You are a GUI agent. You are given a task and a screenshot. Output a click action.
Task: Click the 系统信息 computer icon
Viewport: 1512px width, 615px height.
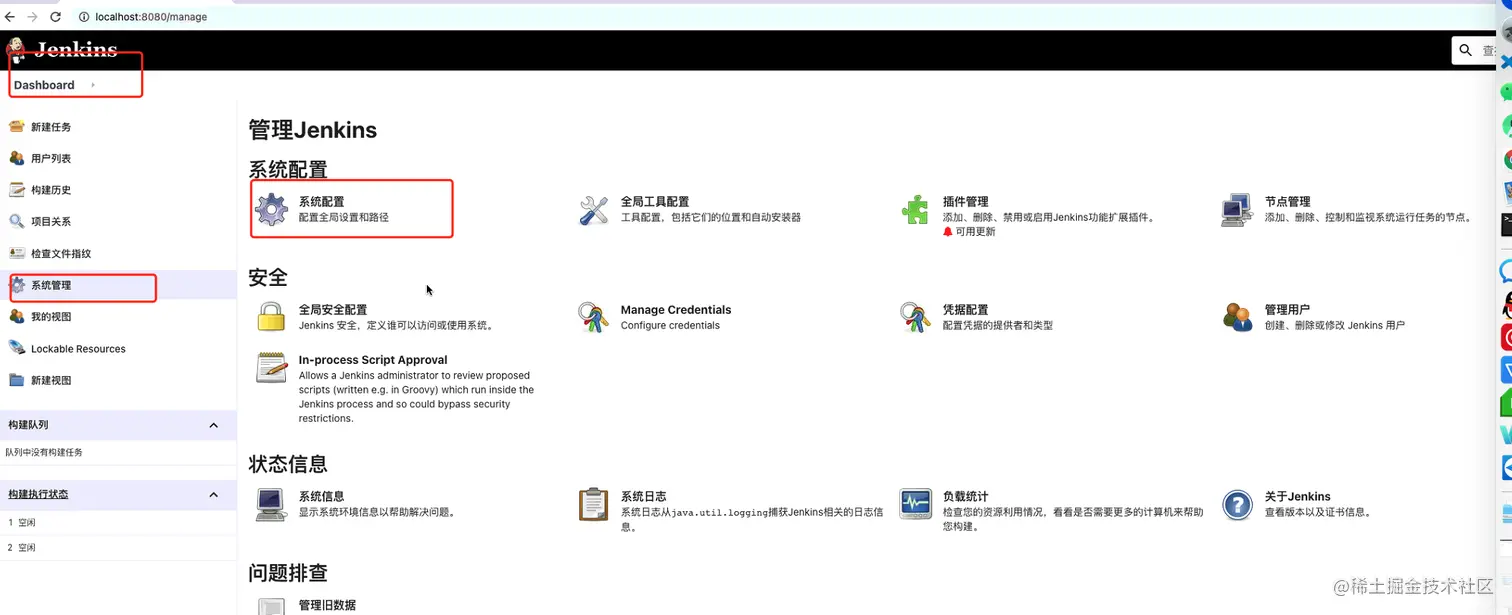[271, 504]
